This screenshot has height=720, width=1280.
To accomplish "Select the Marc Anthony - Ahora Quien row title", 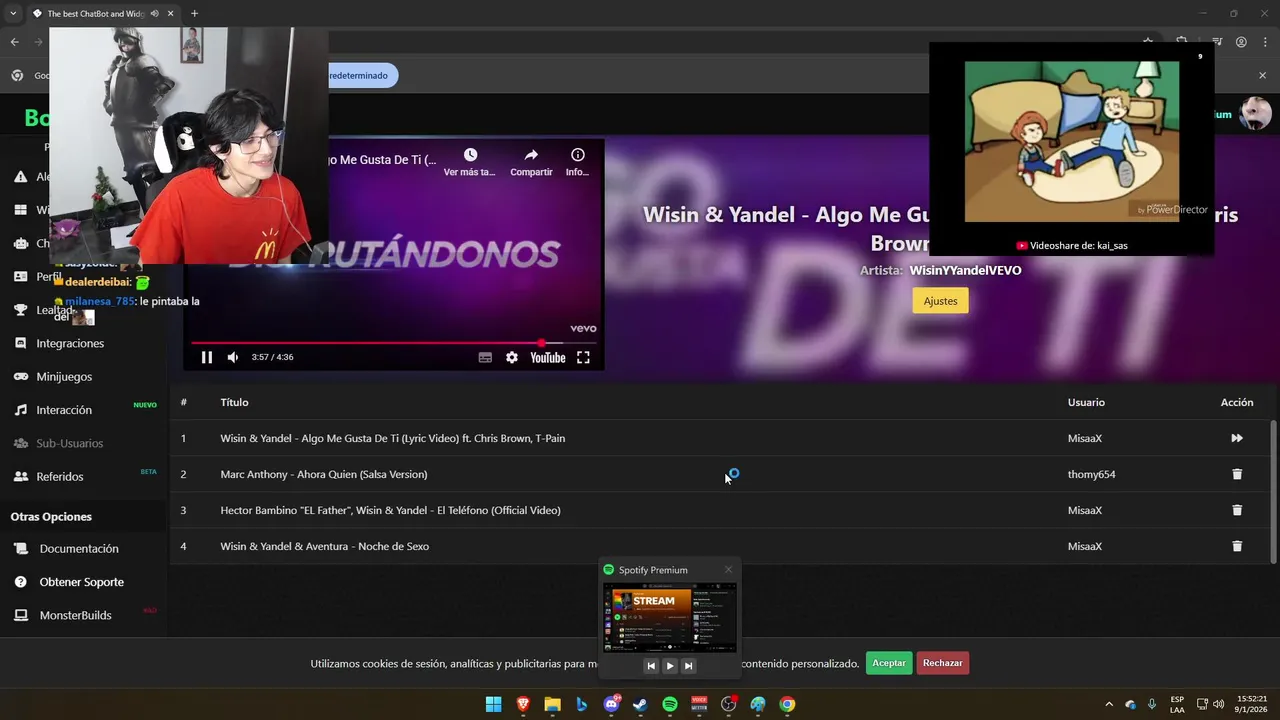I will click(324, 474).
